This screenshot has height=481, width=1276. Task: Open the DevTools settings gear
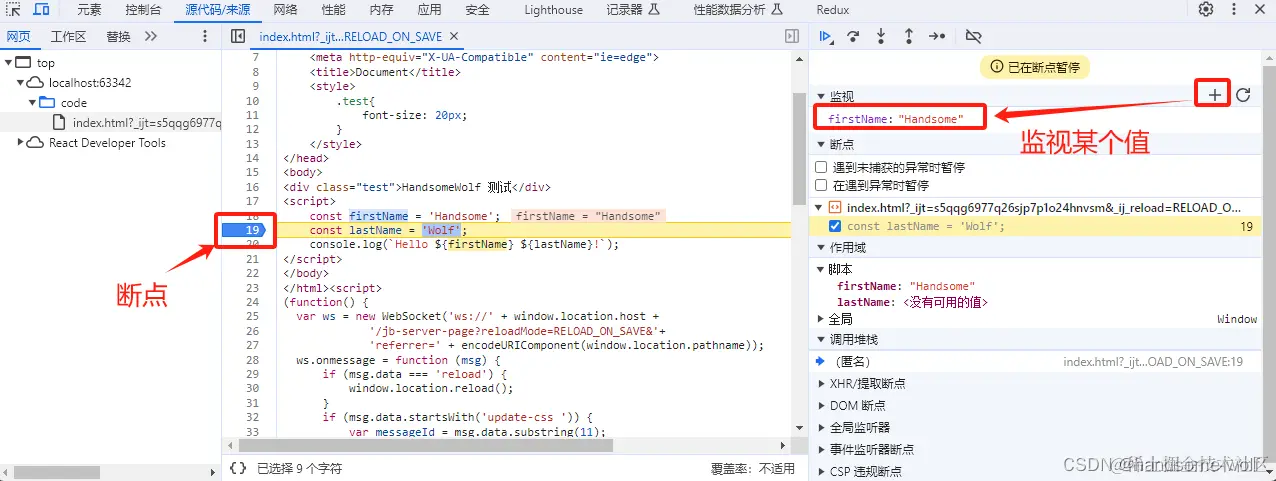[1206, 9]
